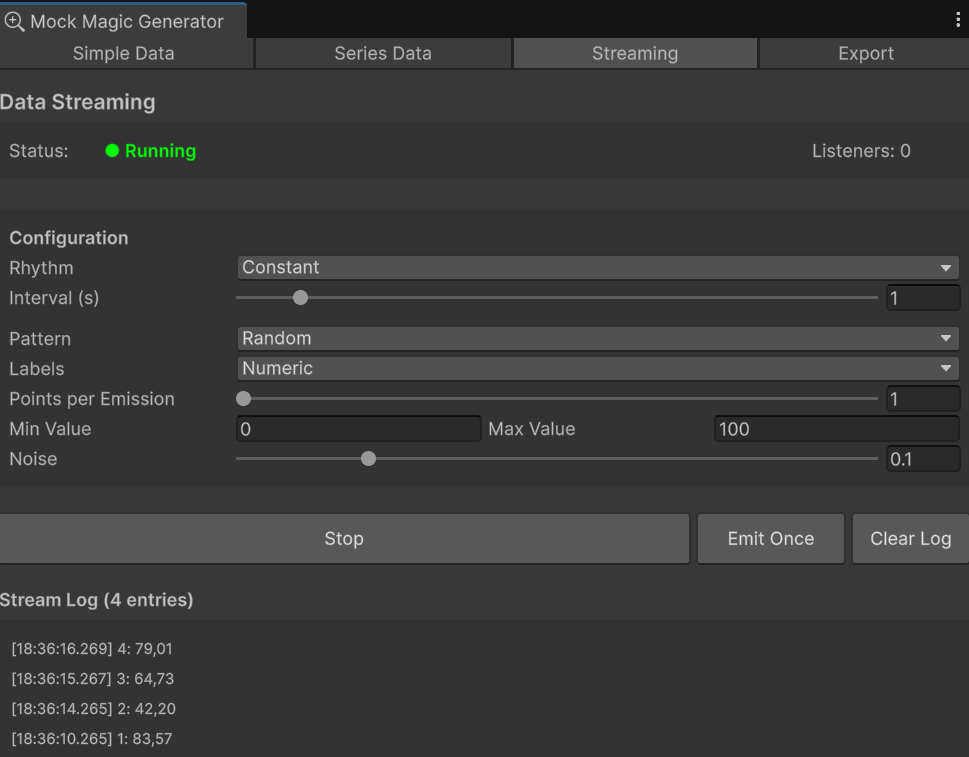Screen dimensions: 969x757
Task: Click the Noise slider handle
Action: pos(368,459)
